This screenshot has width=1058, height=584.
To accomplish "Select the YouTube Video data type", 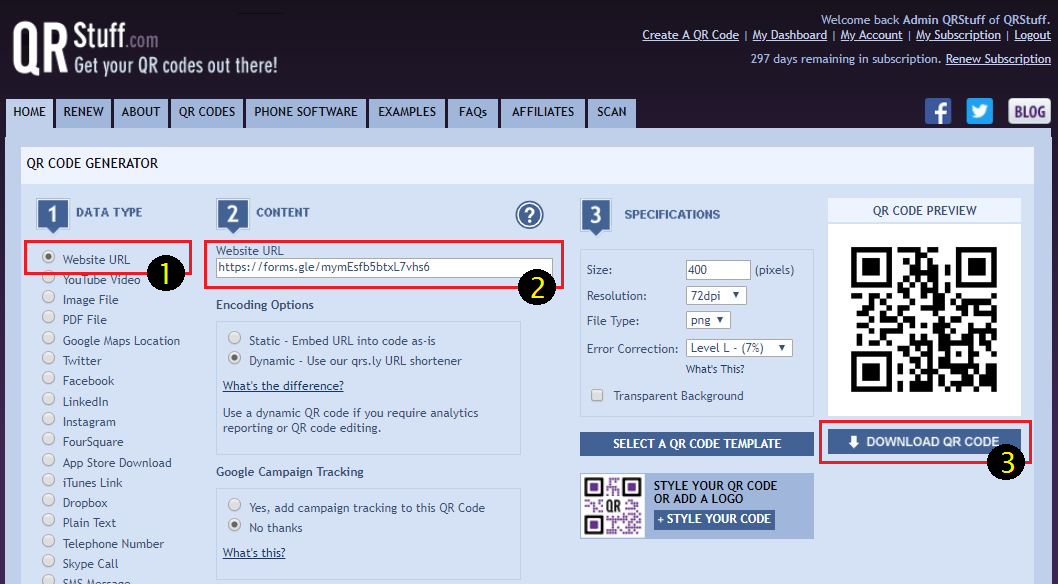I will click(x=48, y=277).
